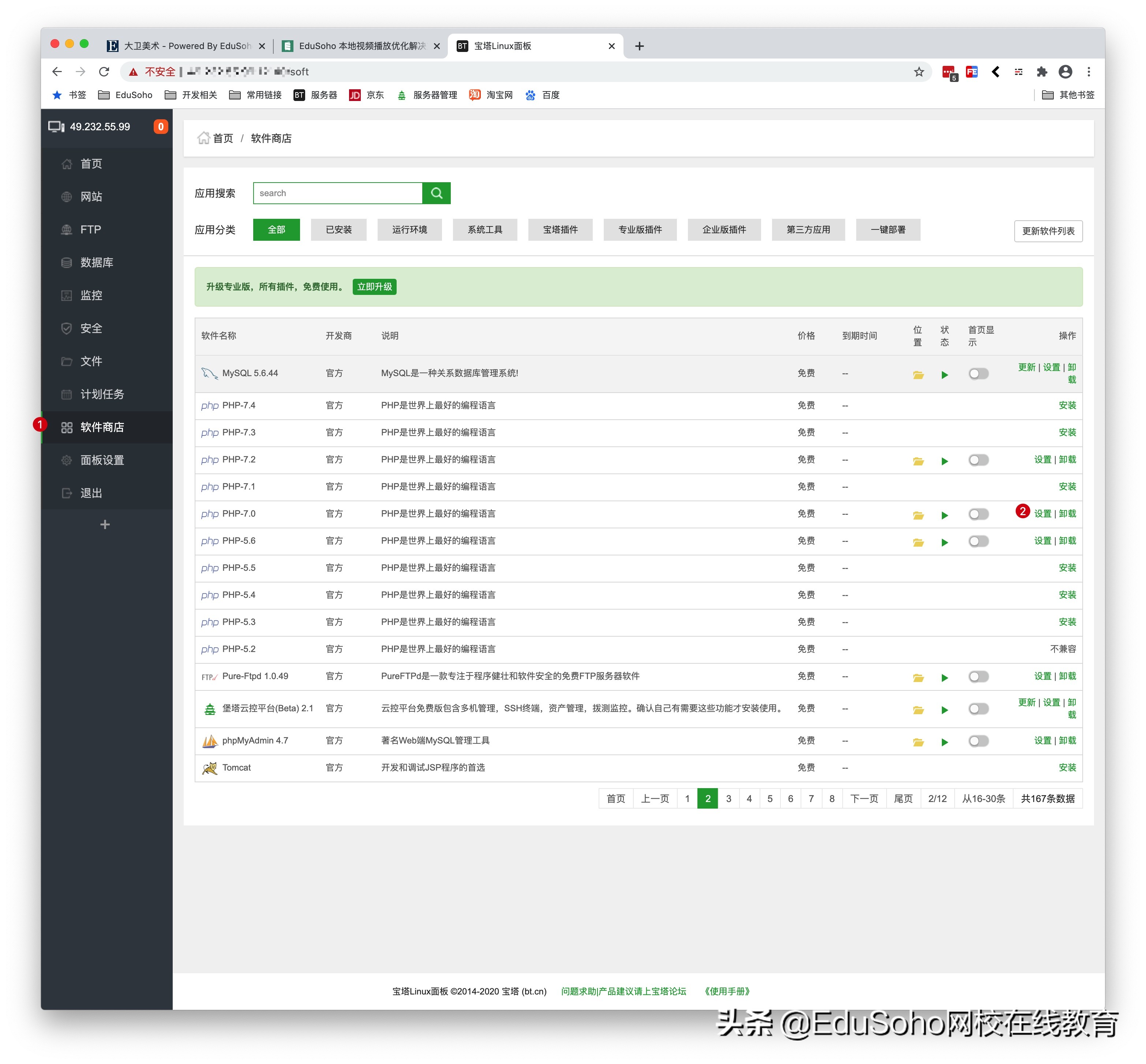Switch to the 已安装 category tab
Screen dimensions: 1146x1064
[338, 229]
